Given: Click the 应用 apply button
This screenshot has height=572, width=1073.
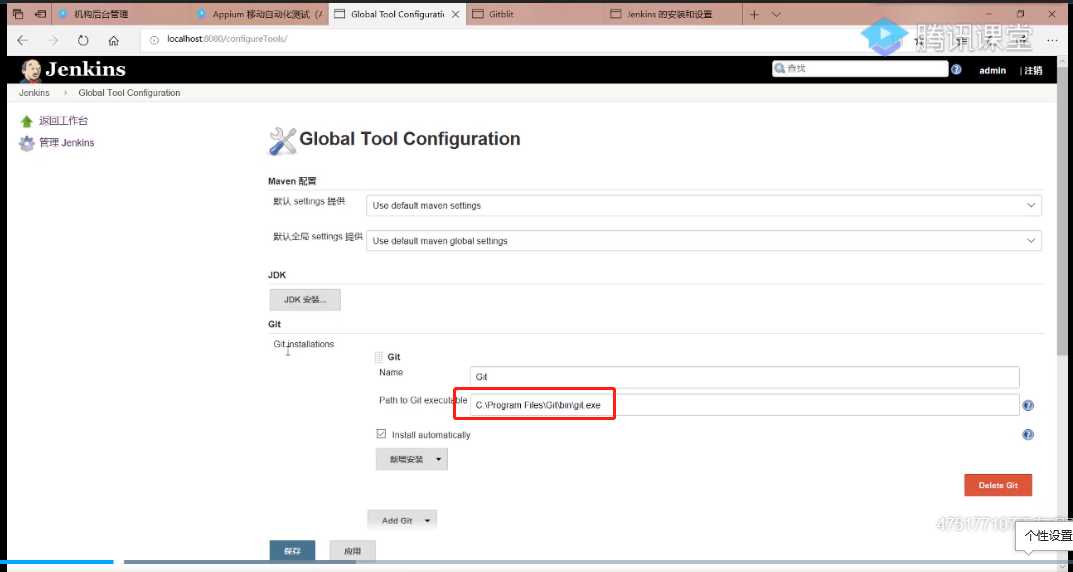Looking at the screenshot, I should coord(352,551).
